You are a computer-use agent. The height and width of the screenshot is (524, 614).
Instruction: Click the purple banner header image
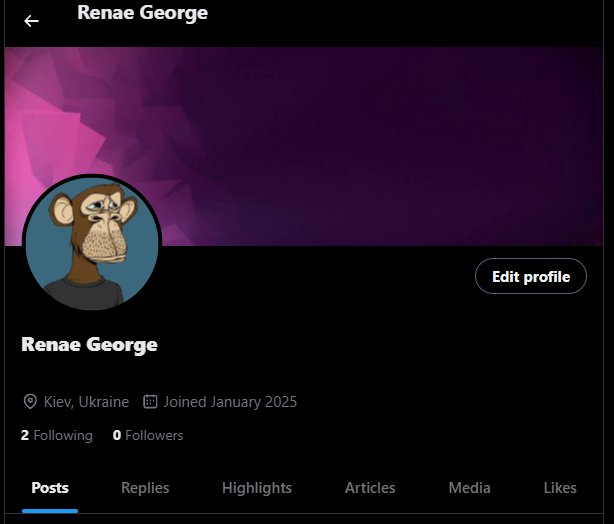[x=304, y=146]
